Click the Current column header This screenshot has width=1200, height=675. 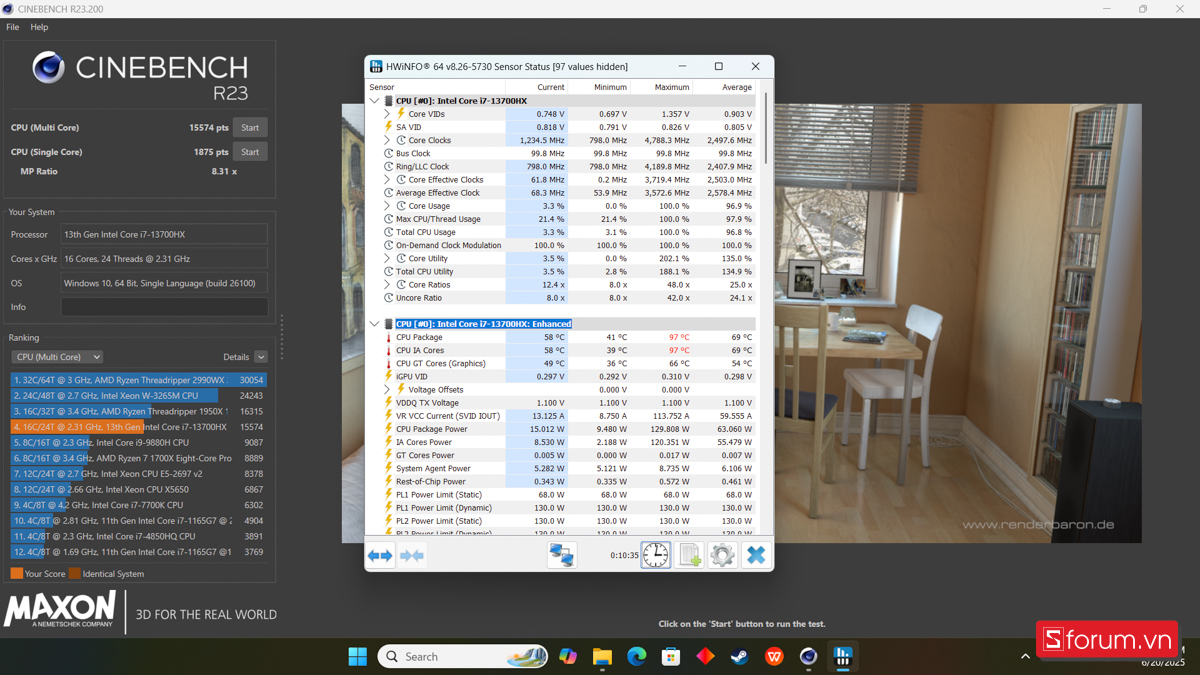click(537, 87)
